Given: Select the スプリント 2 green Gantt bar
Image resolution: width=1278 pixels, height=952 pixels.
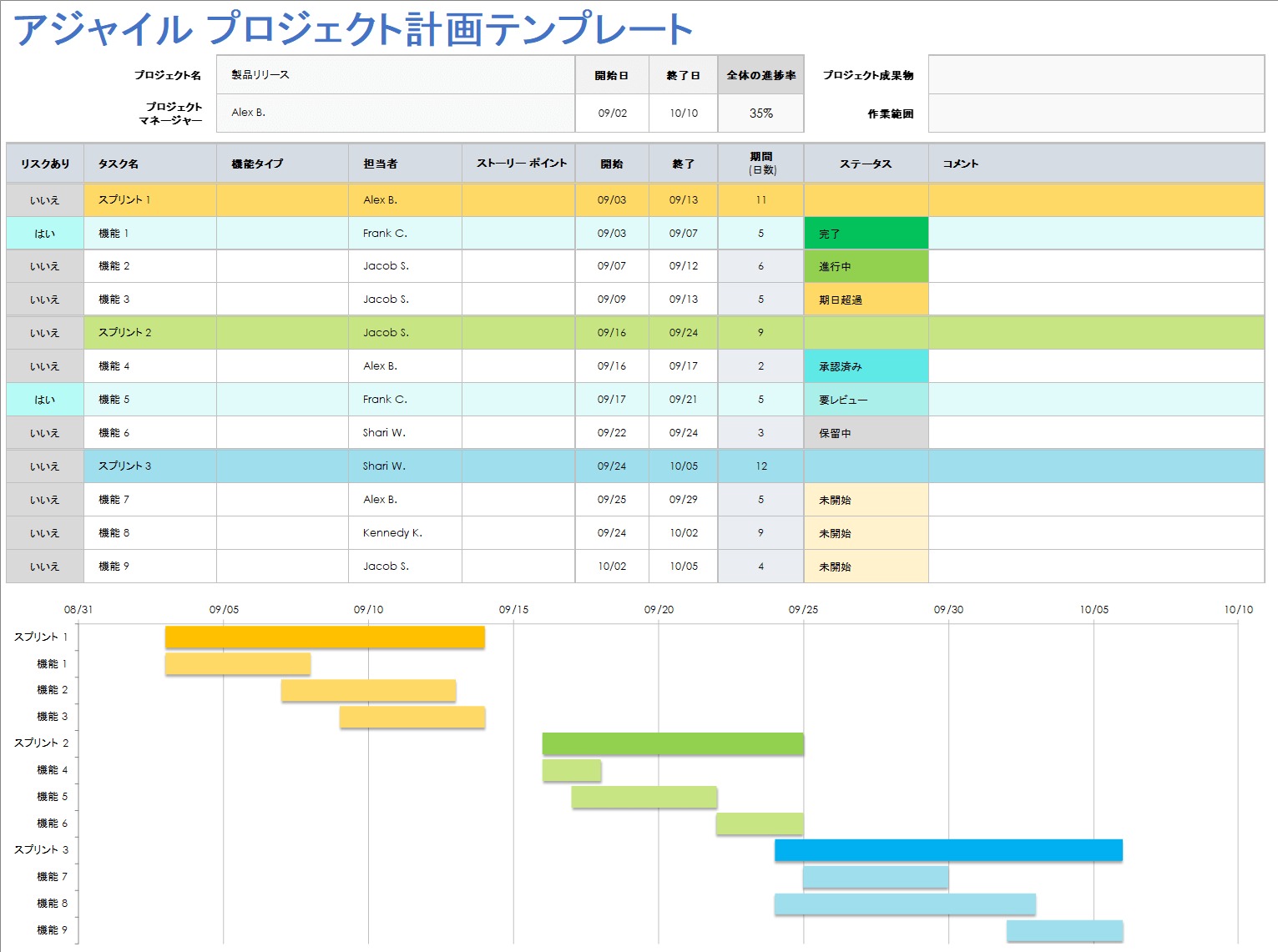Looking at the screenshot, I should point(673,743).
